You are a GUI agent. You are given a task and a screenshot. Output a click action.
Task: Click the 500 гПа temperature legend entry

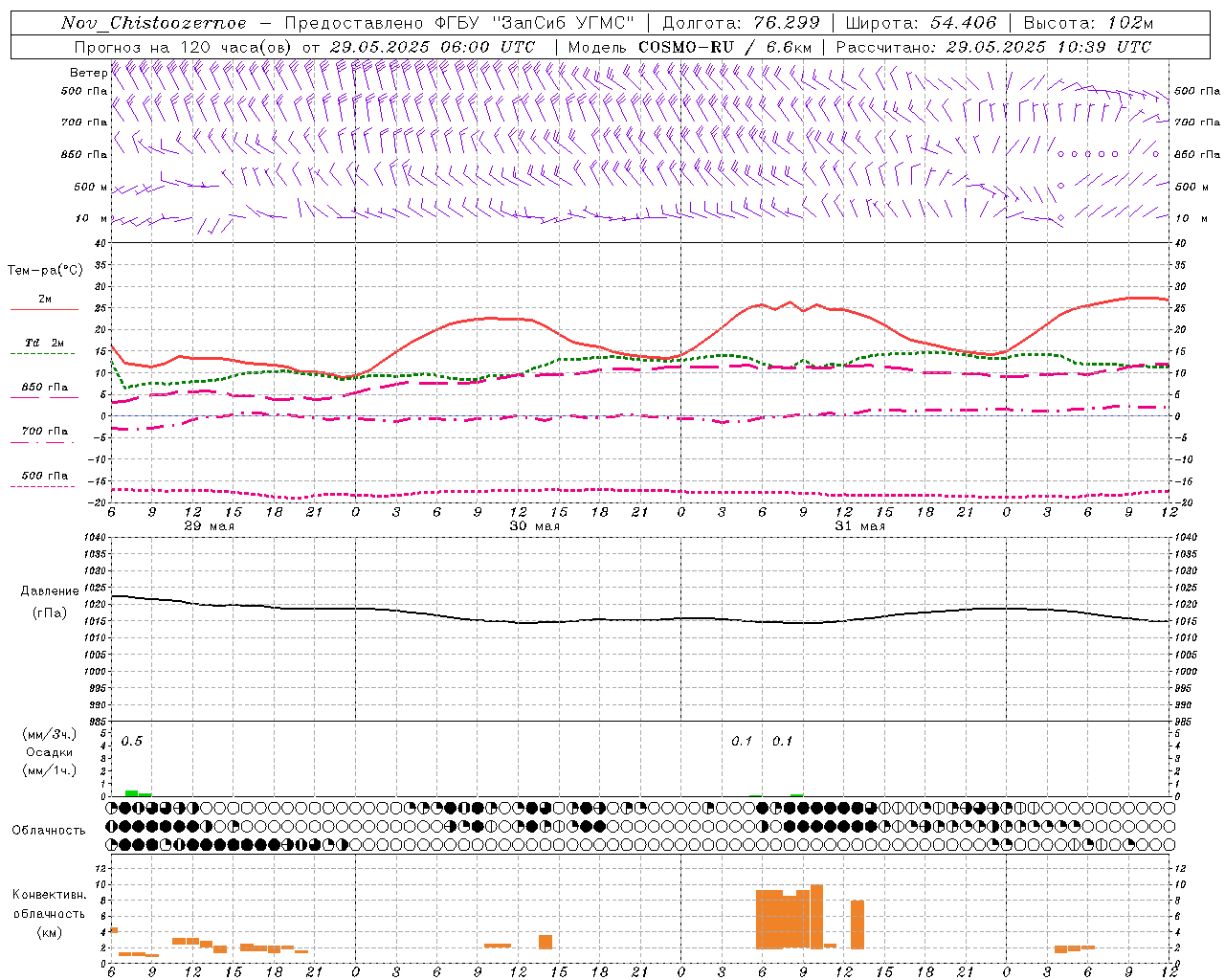(45, 476)
